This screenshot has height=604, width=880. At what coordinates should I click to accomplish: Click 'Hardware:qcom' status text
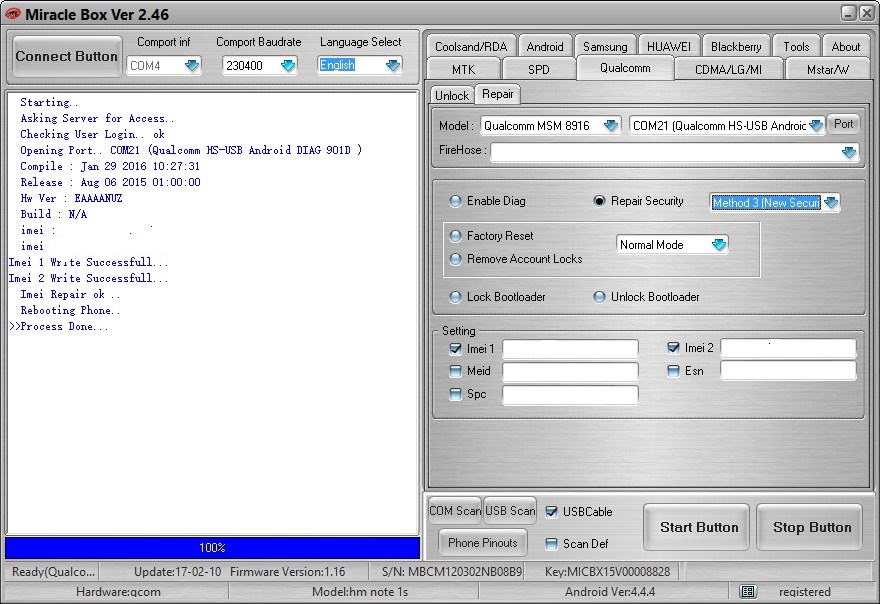(x=118, y=592)
